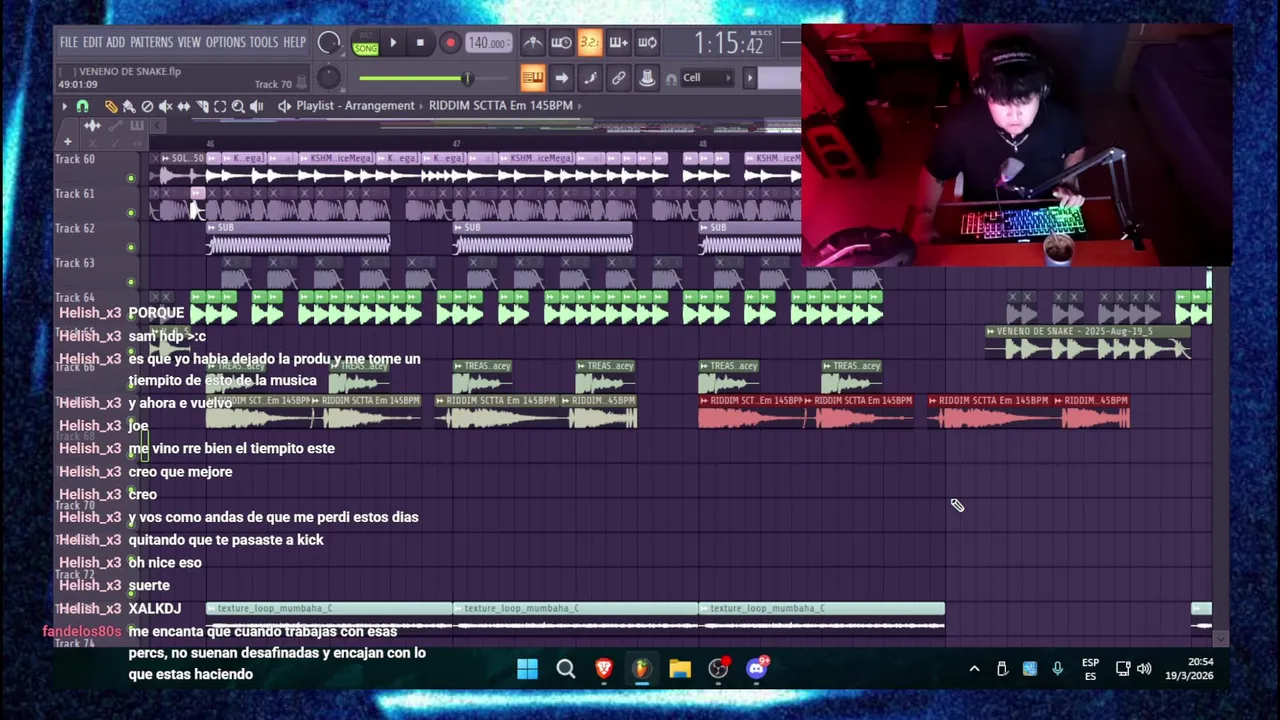This screenshot has height=720, width=1280.
Task: Open Discord from taskbar
Action: coord(757,669)
